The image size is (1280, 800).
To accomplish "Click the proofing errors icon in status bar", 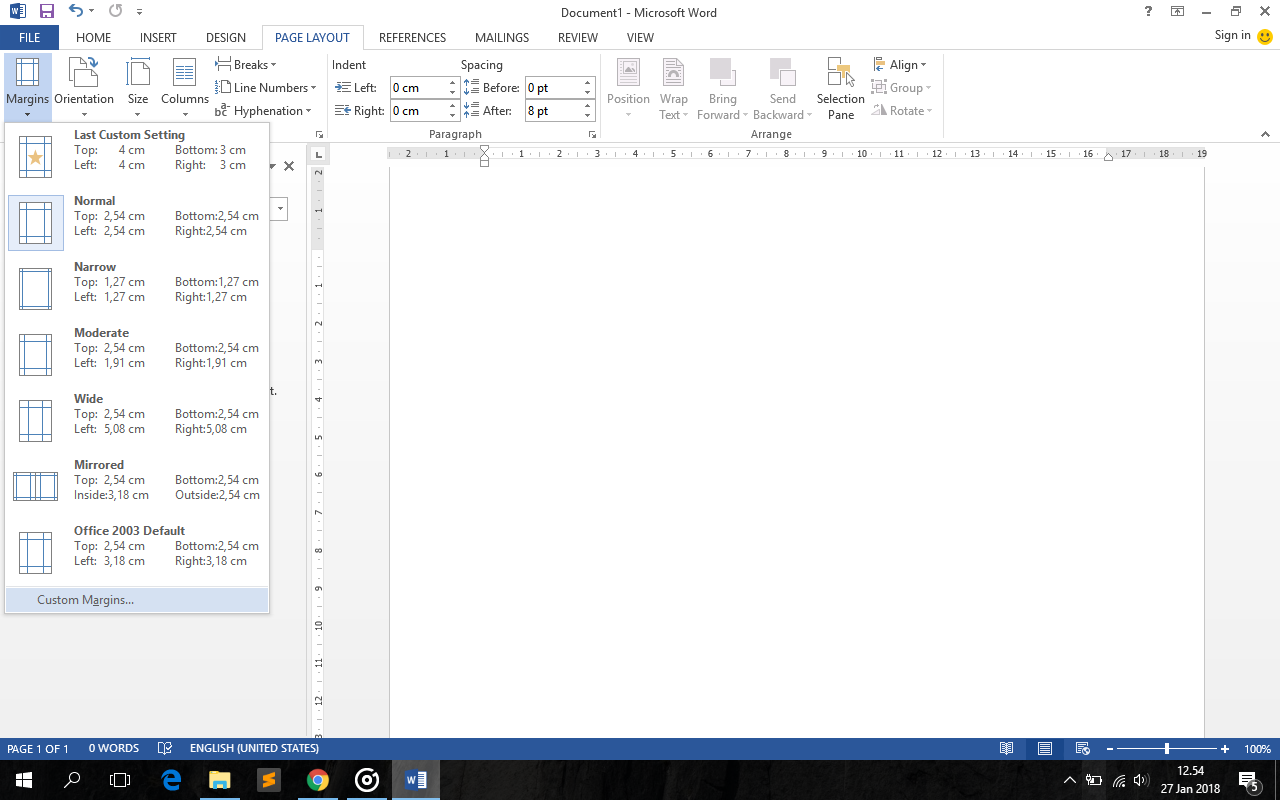I will click(165, 749).
